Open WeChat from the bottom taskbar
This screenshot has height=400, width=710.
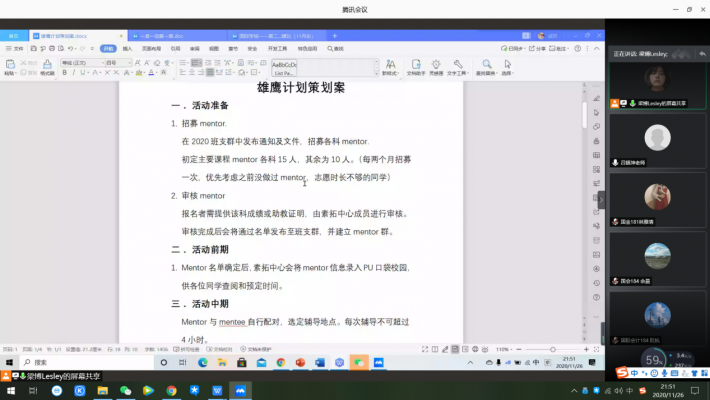(x=125, y=390)
